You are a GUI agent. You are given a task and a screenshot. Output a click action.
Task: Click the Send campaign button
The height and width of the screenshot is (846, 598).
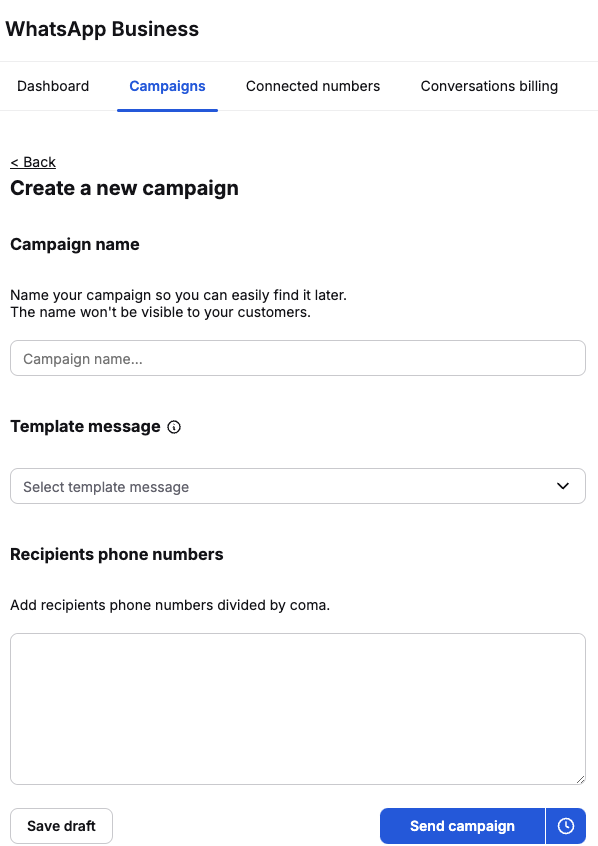[x=463, y=825]
